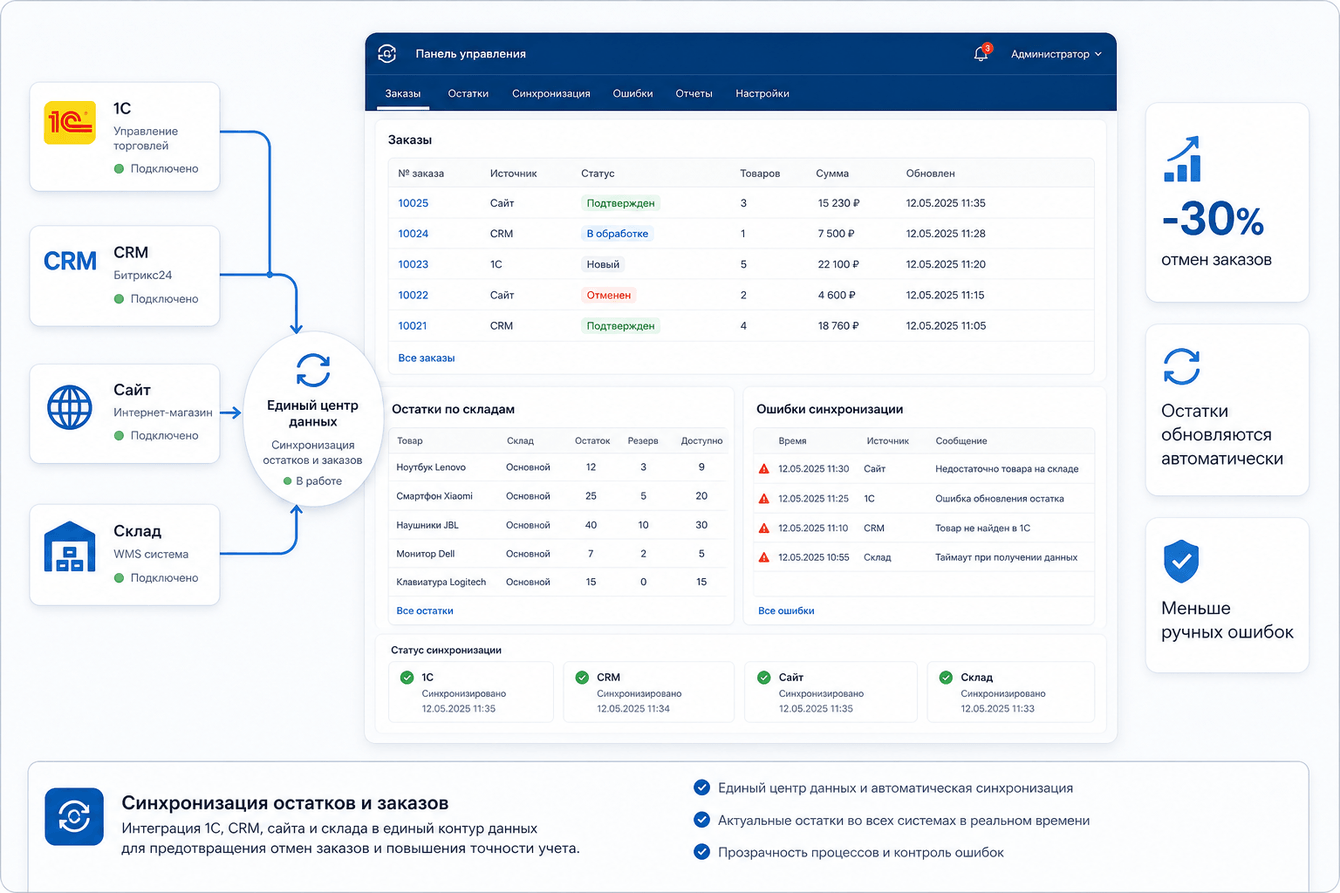Switch to the Синхронизация tab
The width and height of the screenshot is (1340, 893).
pyautogui.click(x=551, y=93)
